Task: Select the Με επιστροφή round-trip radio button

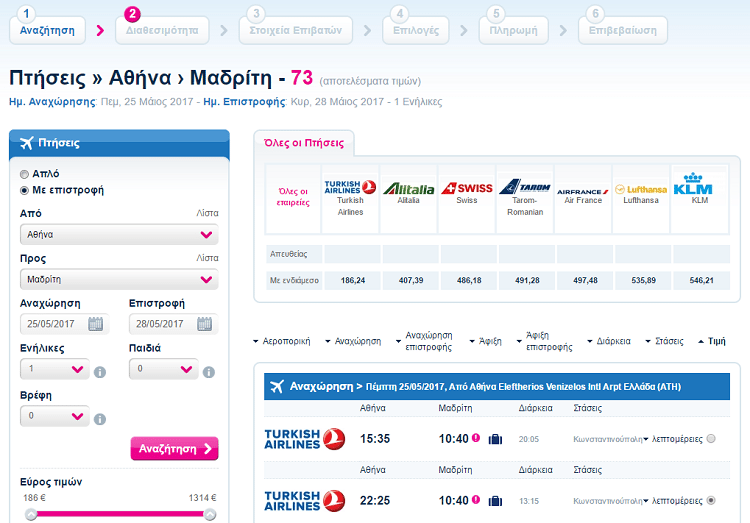Action: [24, 190]
